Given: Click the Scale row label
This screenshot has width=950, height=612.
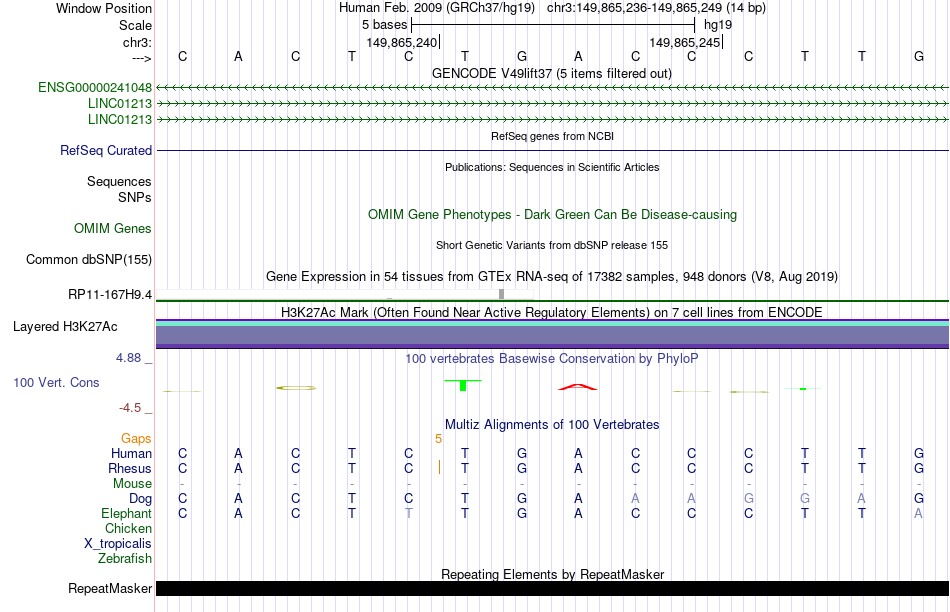Looking at the screenshot, I should 135,25.
